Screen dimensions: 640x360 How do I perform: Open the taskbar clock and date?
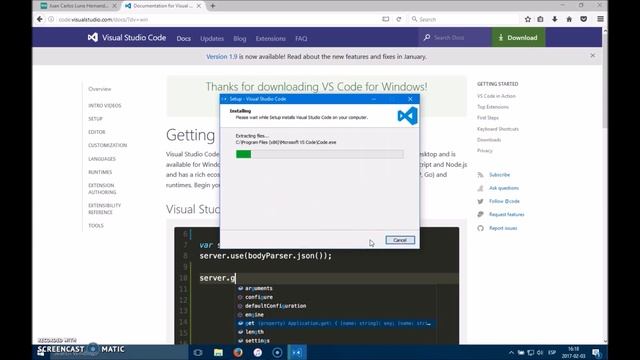coord(573,352)
